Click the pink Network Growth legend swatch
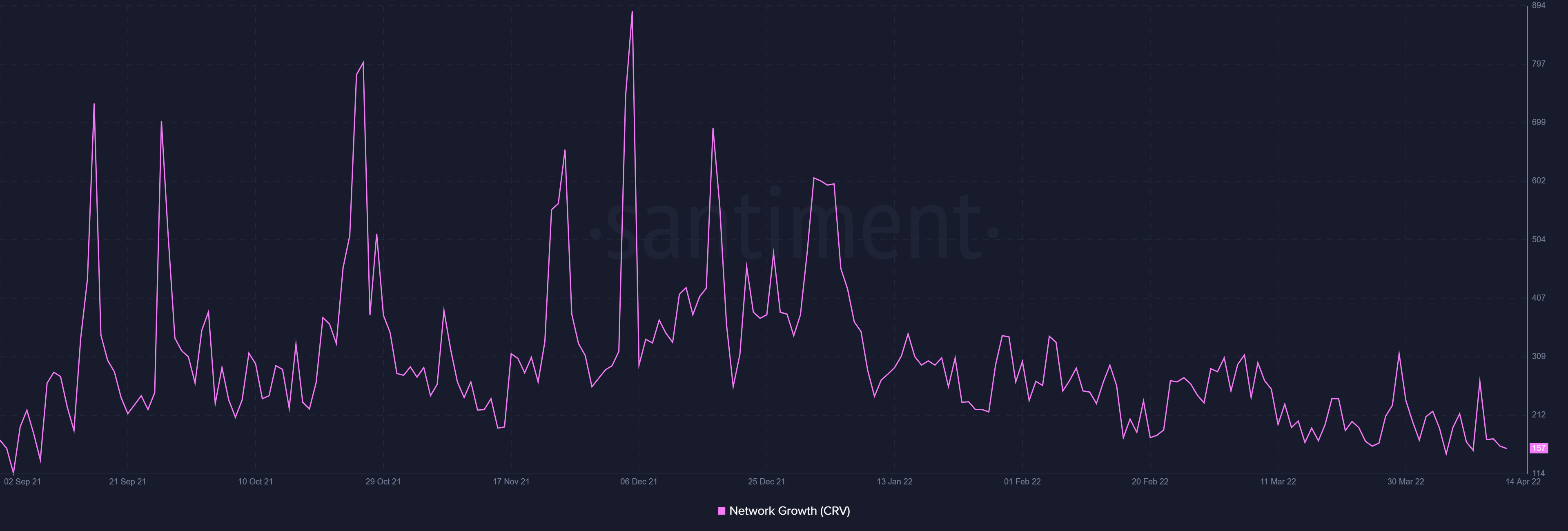Image resolution: width=1568 pixels, height=531 pixels. point(721,511)
